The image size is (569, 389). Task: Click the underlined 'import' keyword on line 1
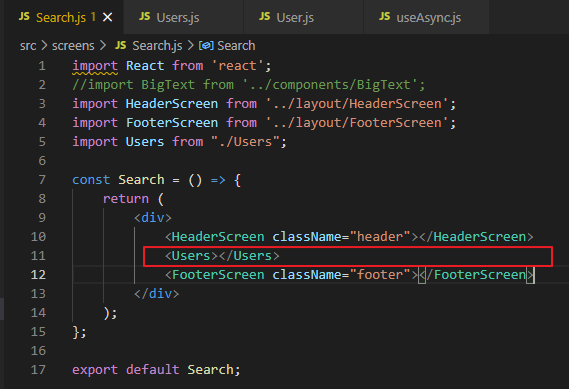click(95, 66)
